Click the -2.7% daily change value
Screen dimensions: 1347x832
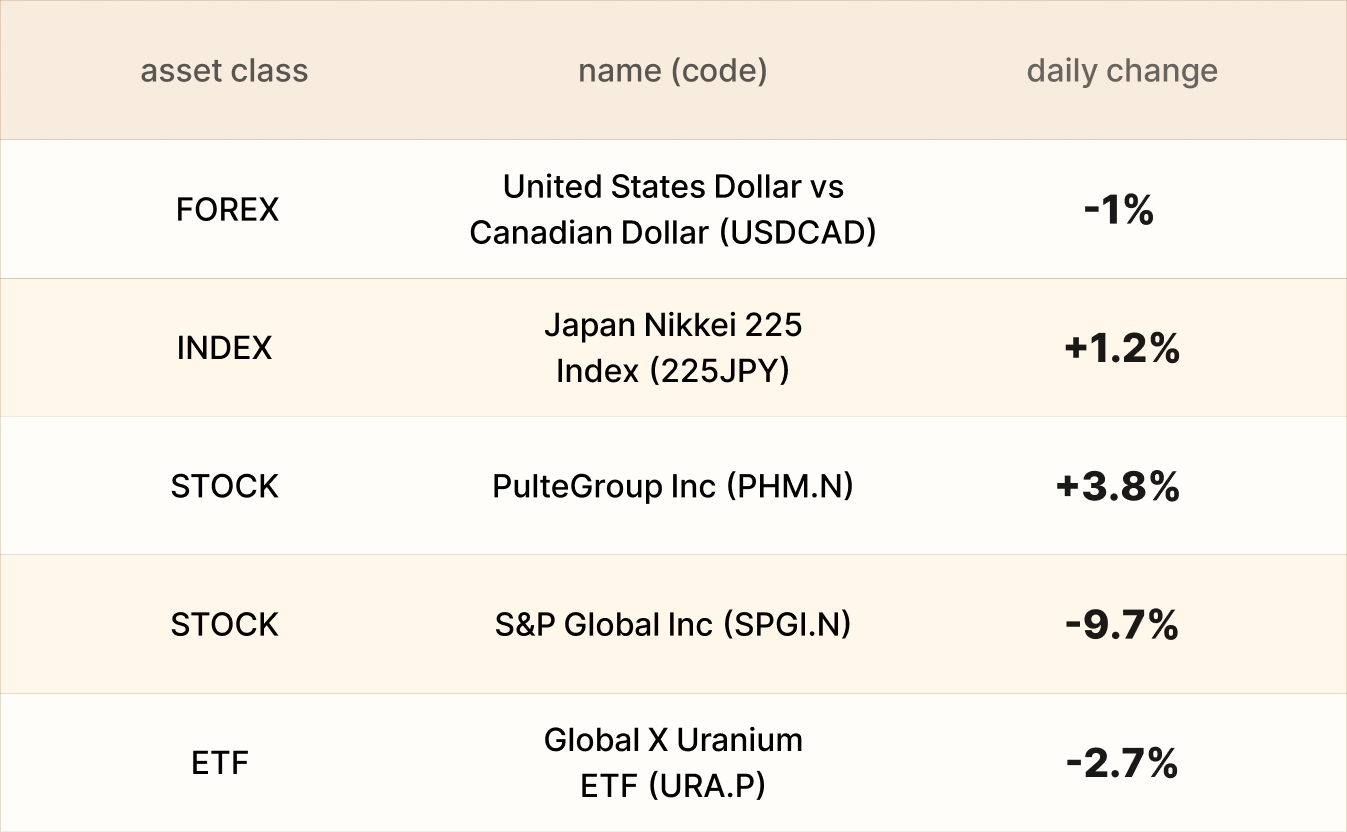1122,764
